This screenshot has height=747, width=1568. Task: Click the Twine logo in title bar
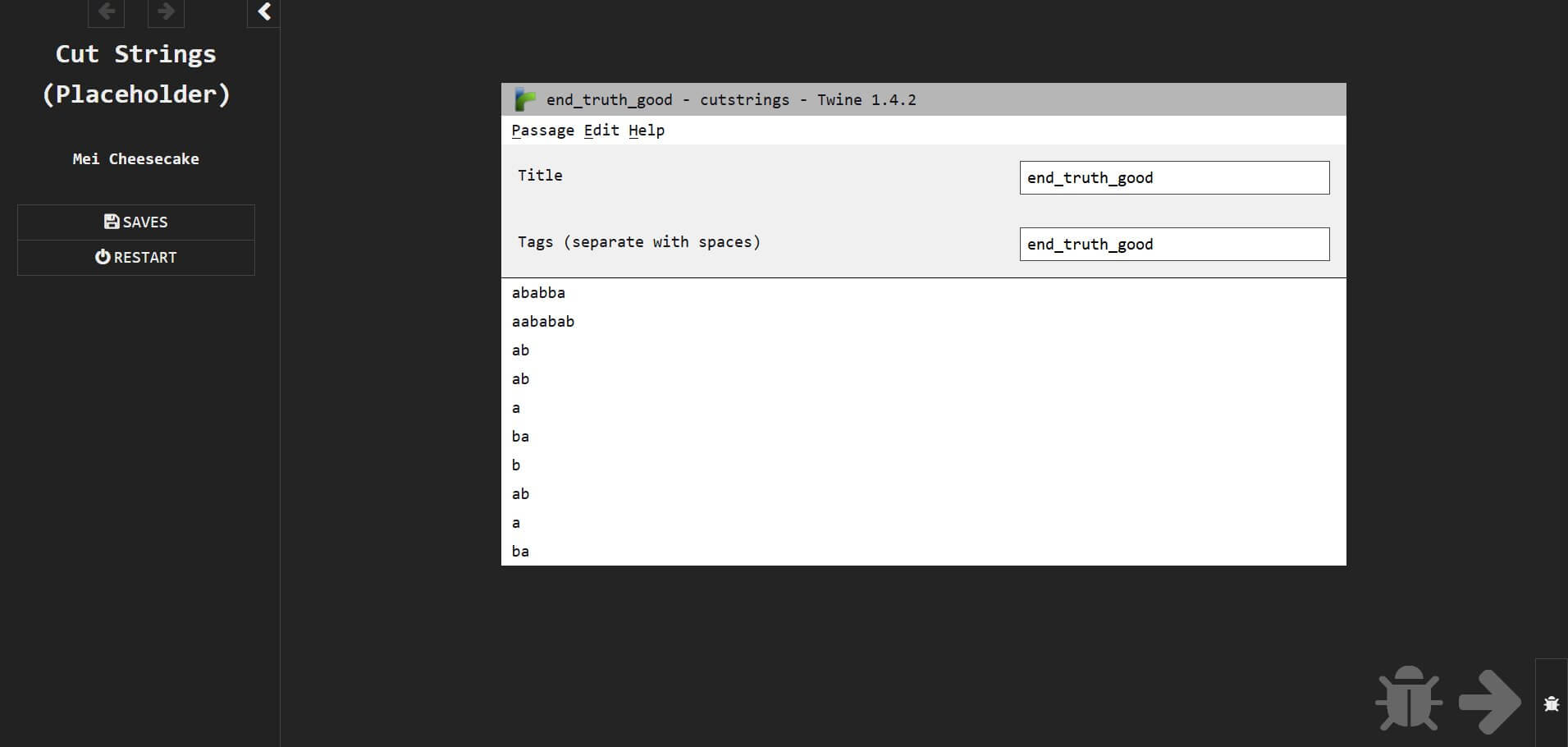point(525,100)
